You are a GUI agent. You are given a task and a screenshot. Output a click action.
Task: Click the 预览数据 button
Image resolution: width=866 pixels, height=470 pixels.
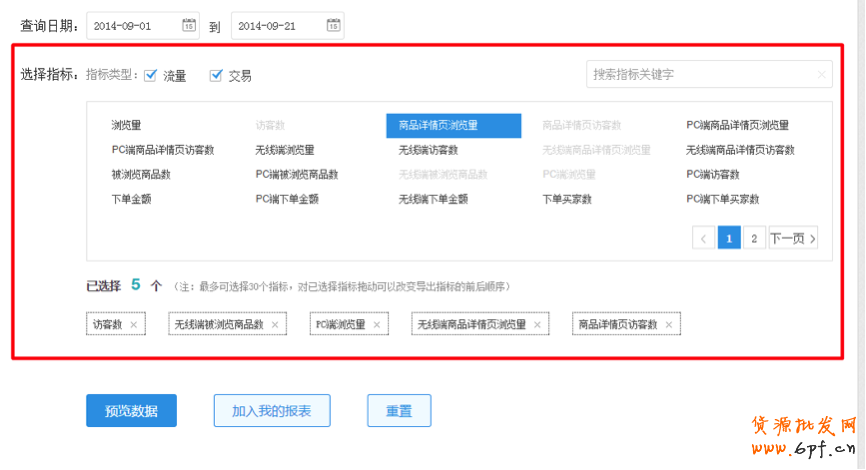coord(131,411)
